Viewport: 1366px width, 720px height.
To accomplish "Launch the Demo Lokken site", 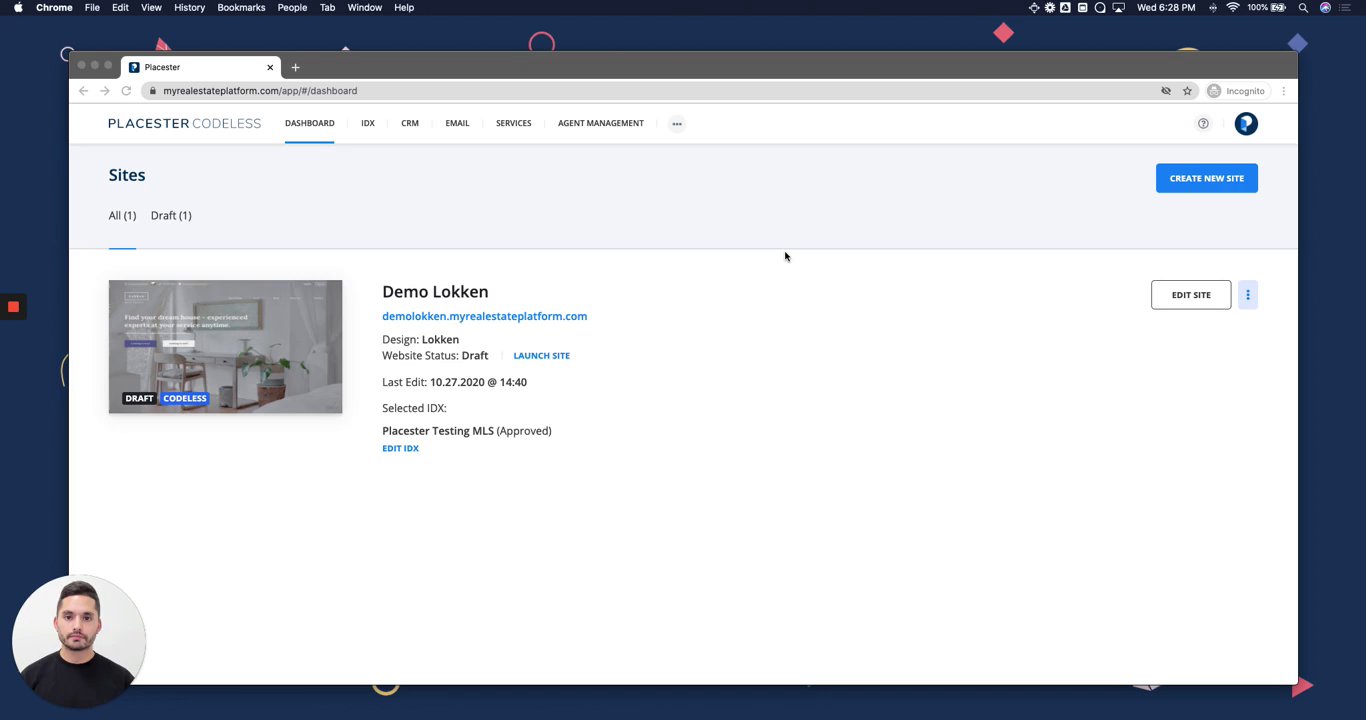I will (541, 356).
